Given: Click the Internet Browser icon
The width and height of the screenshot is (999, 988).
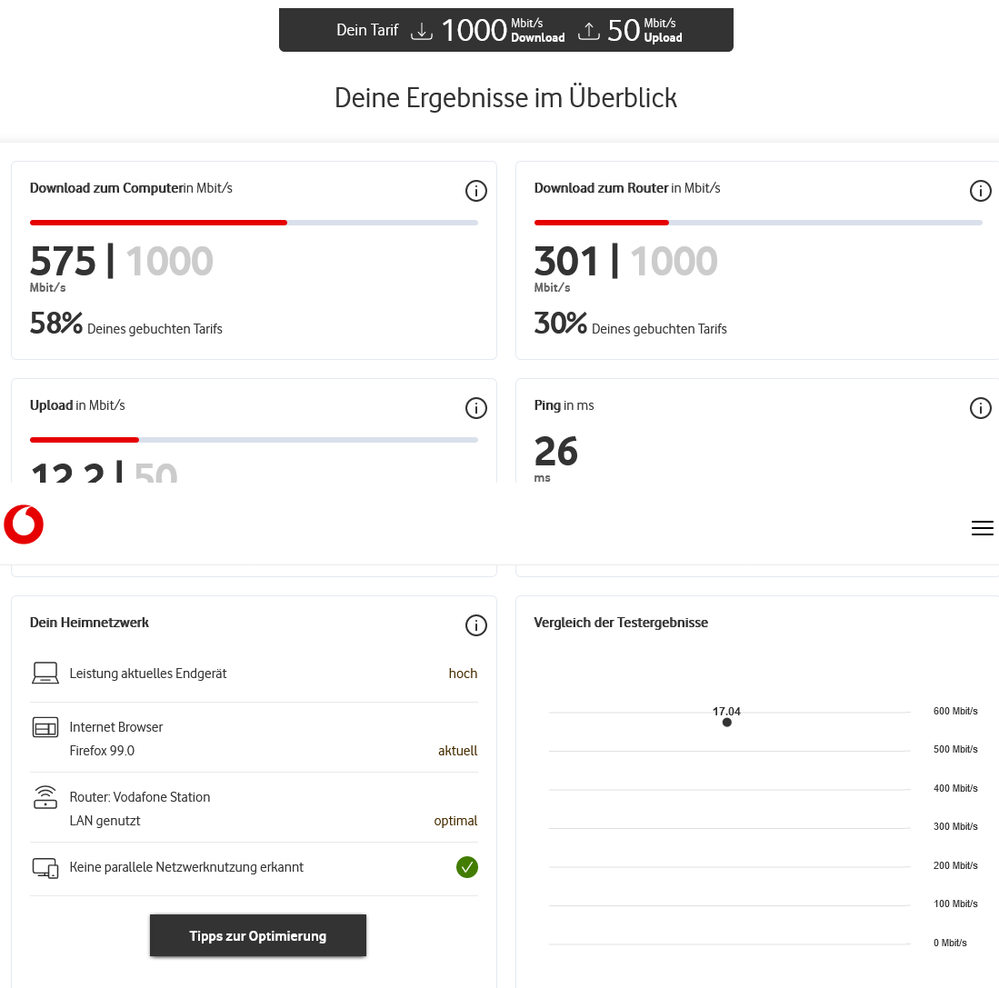Looking at the screenshot, I should (45, 728).
